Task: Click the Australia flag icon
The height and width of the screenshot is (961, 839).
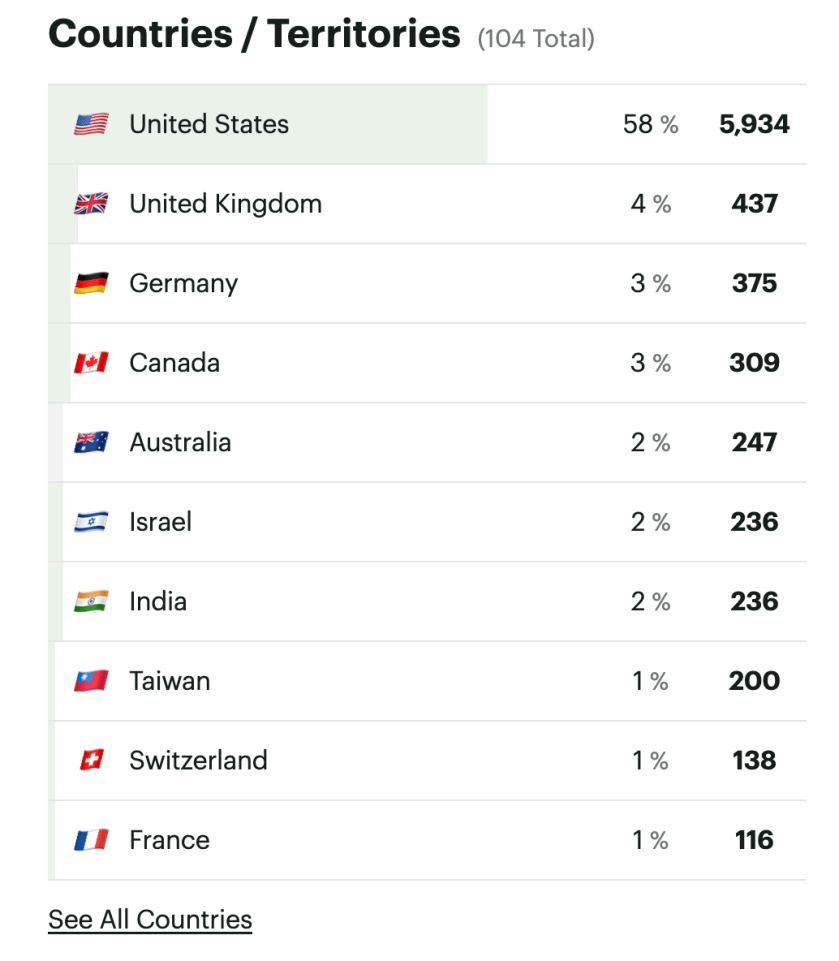Action: pyautogui.click(x=91, y=442)
